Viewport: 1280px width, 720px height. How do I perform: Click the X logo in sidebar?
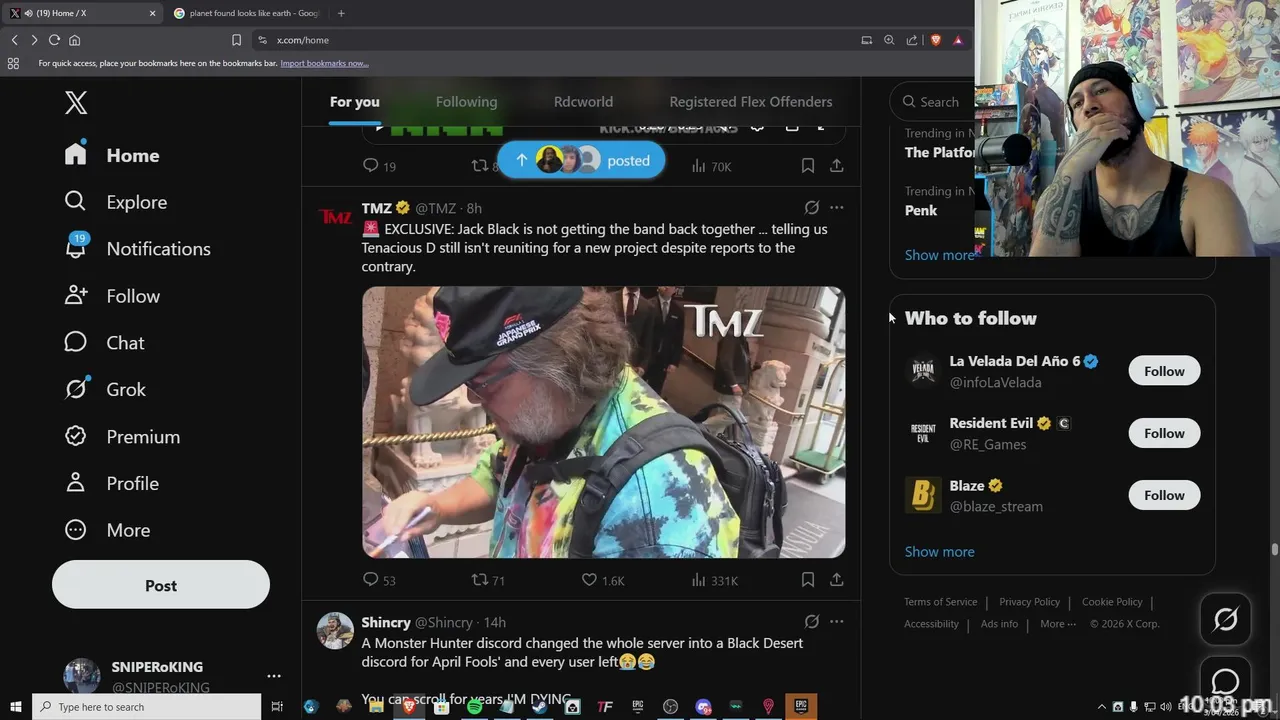76,102
